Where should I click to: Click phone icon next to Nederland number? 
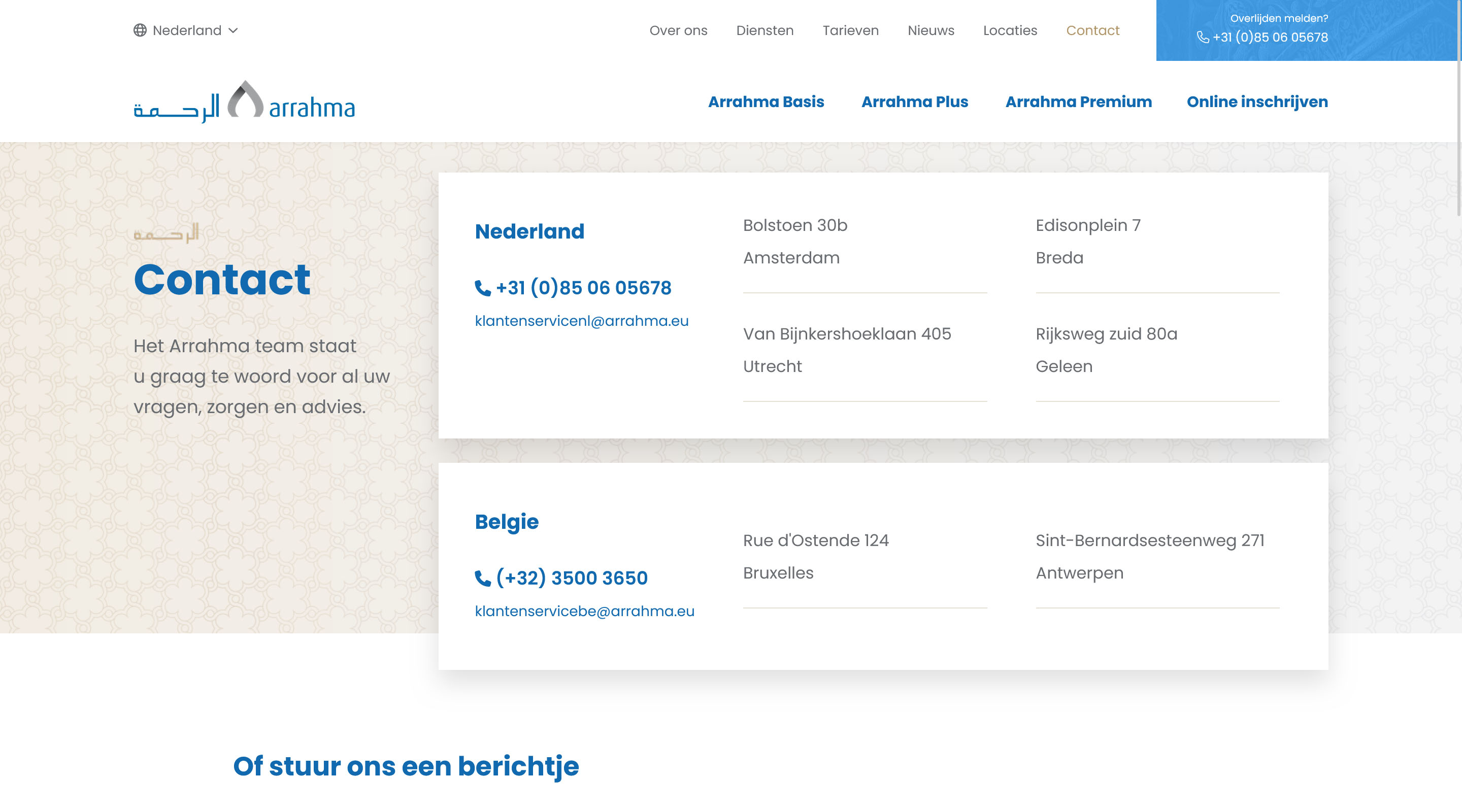pos(482,288)
